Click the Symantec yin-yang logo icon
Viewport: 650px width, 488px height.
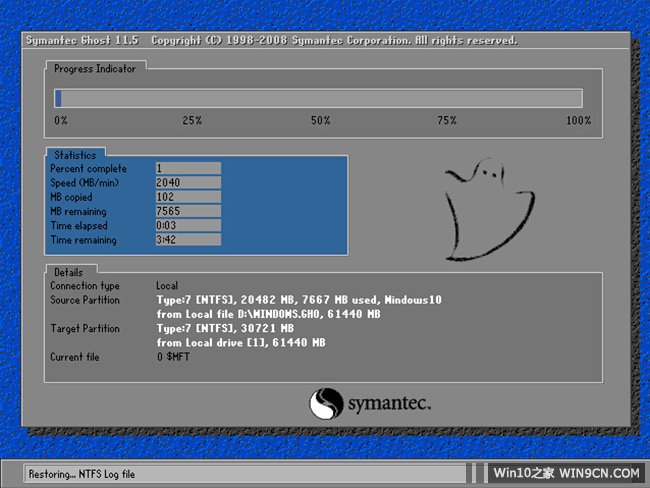click(326, 405)
